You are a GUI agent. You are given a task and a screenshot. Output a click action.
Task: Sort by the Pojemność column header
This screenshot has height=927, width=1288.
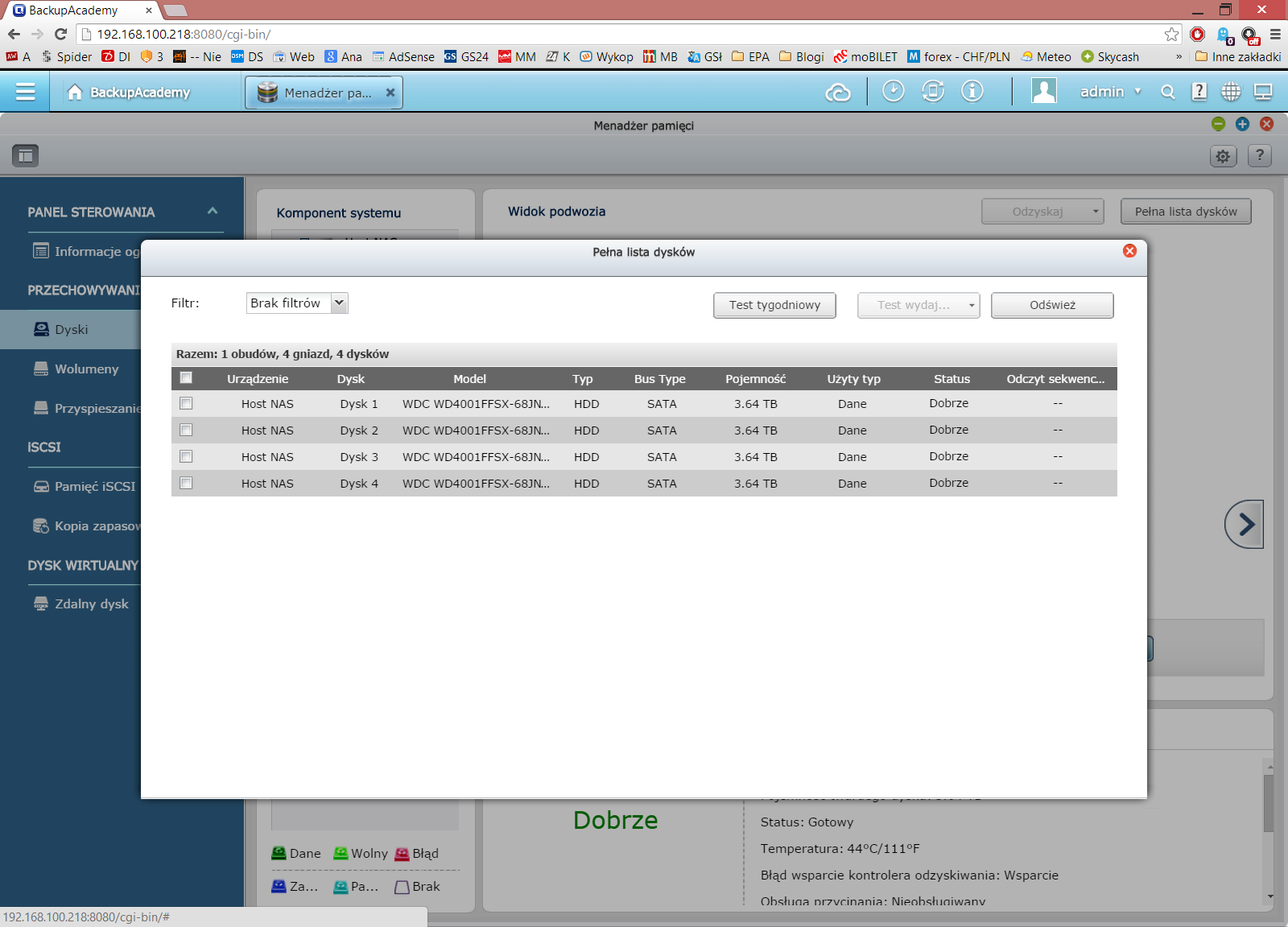[x=755, y=378]
